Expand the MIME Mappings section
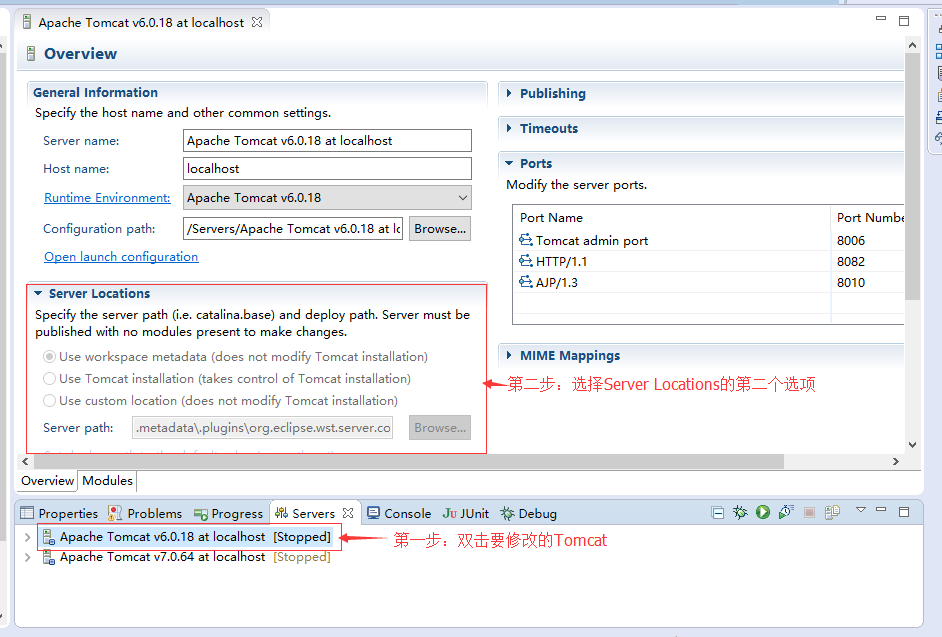The width and height of the screenshot is (942, 637). (509, 355)
